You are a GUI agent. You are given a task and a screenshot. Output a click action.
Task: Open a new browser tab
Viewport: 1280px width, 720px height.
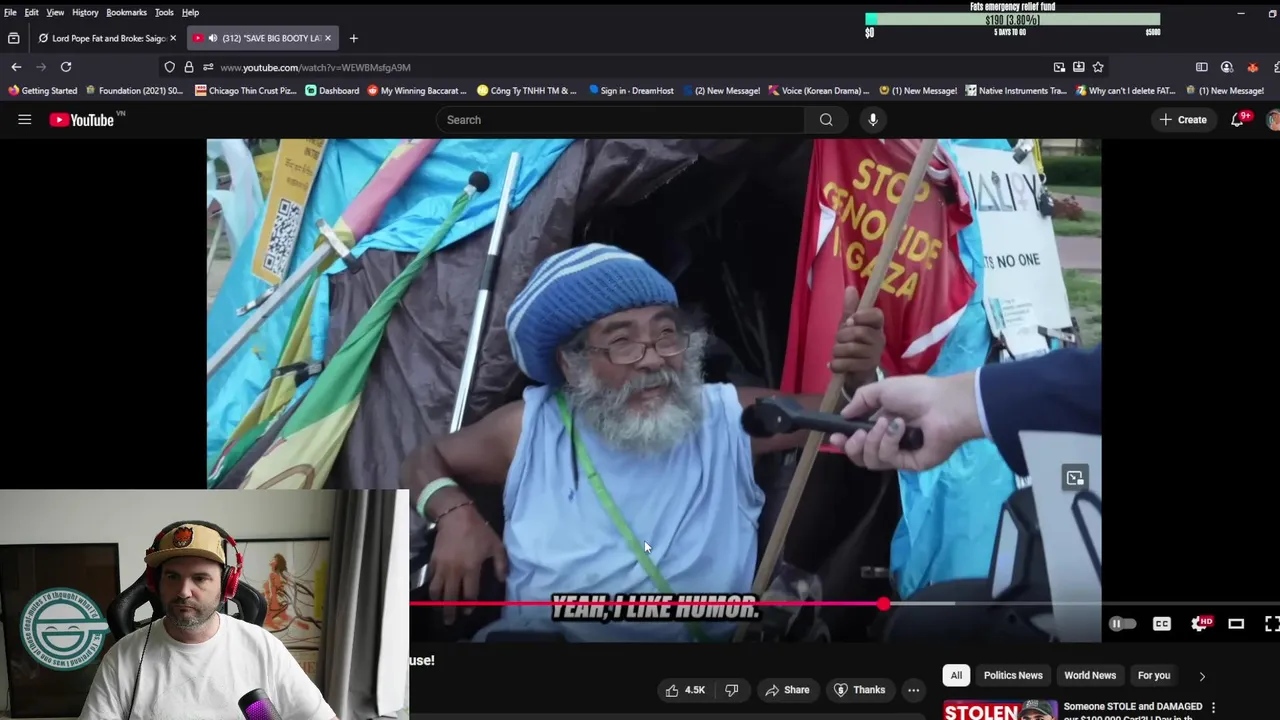pos(353,38)
